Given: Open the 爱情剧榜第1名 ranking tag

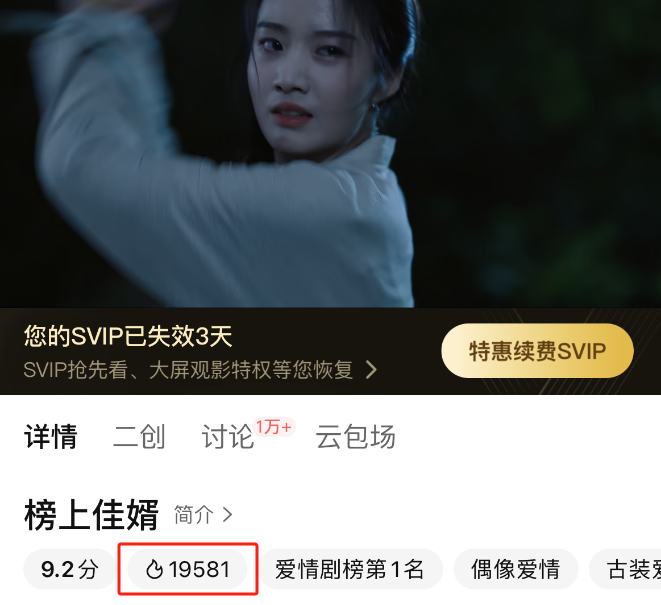Looking at the screenshot, I should pyautogui.click(x=349, y=569).
